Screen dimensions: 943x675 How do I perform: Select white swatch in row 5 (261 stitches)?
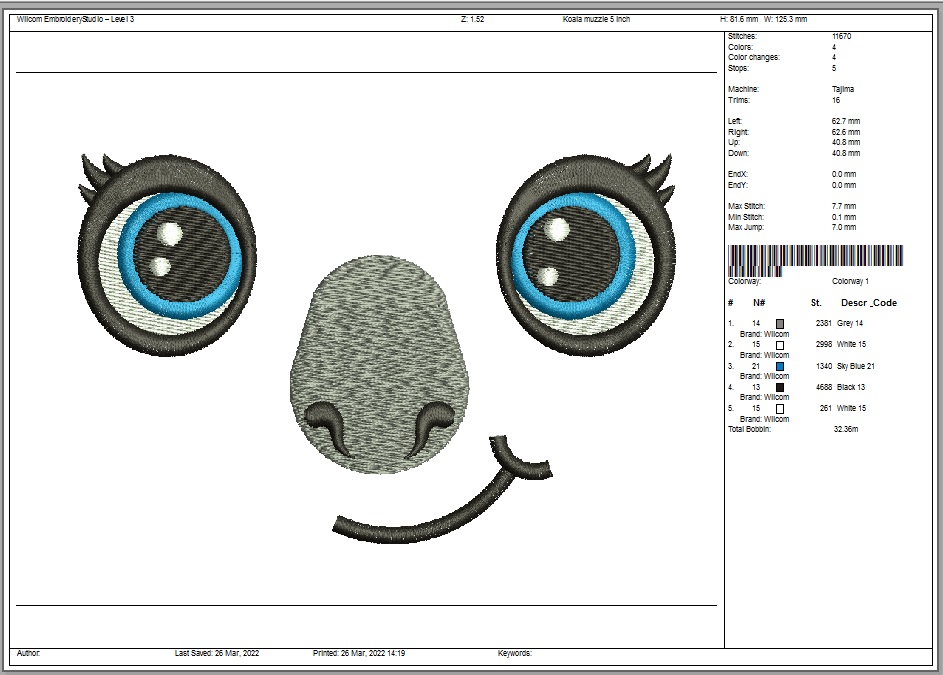tap(780, 409)
